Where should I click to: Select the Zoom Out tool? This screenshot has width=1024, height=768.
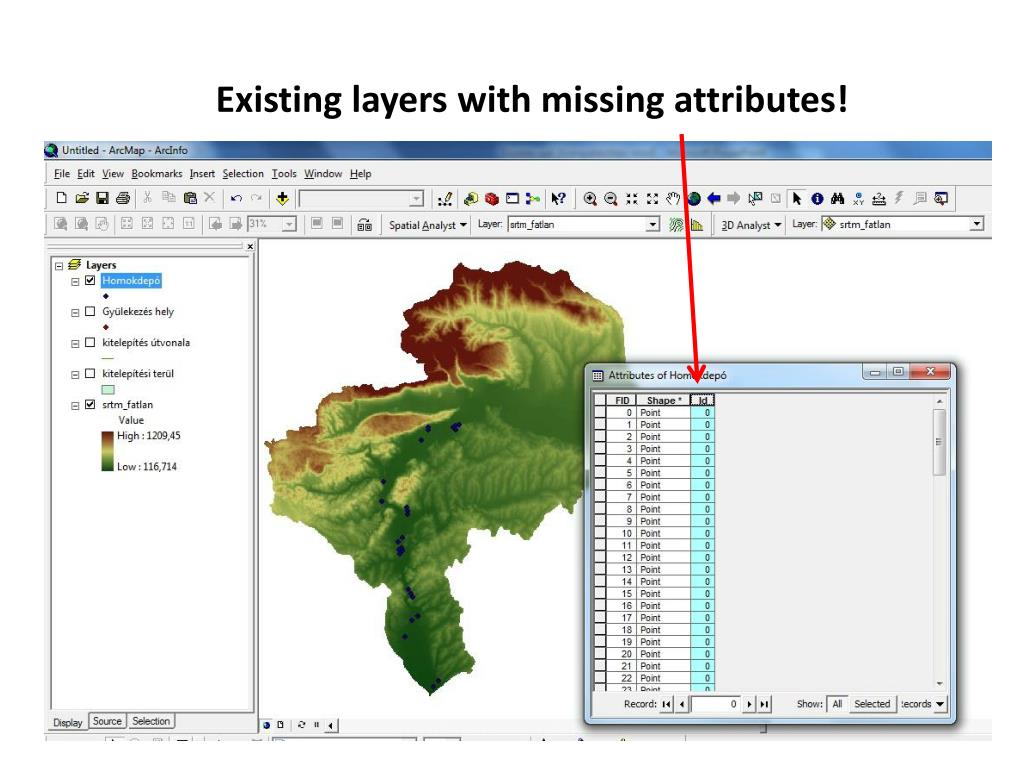pyautogui.click(x=611, y=199)
